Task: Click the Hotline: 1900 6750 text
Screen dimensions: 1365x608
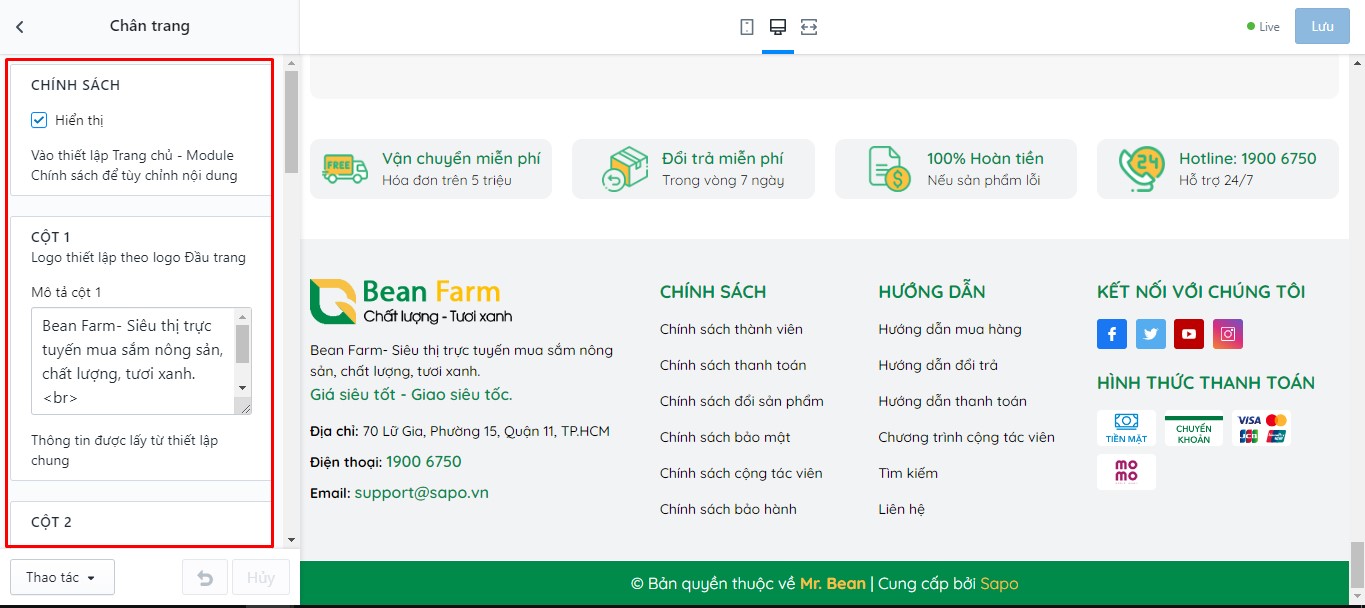Action: [x=1248, y=158]
